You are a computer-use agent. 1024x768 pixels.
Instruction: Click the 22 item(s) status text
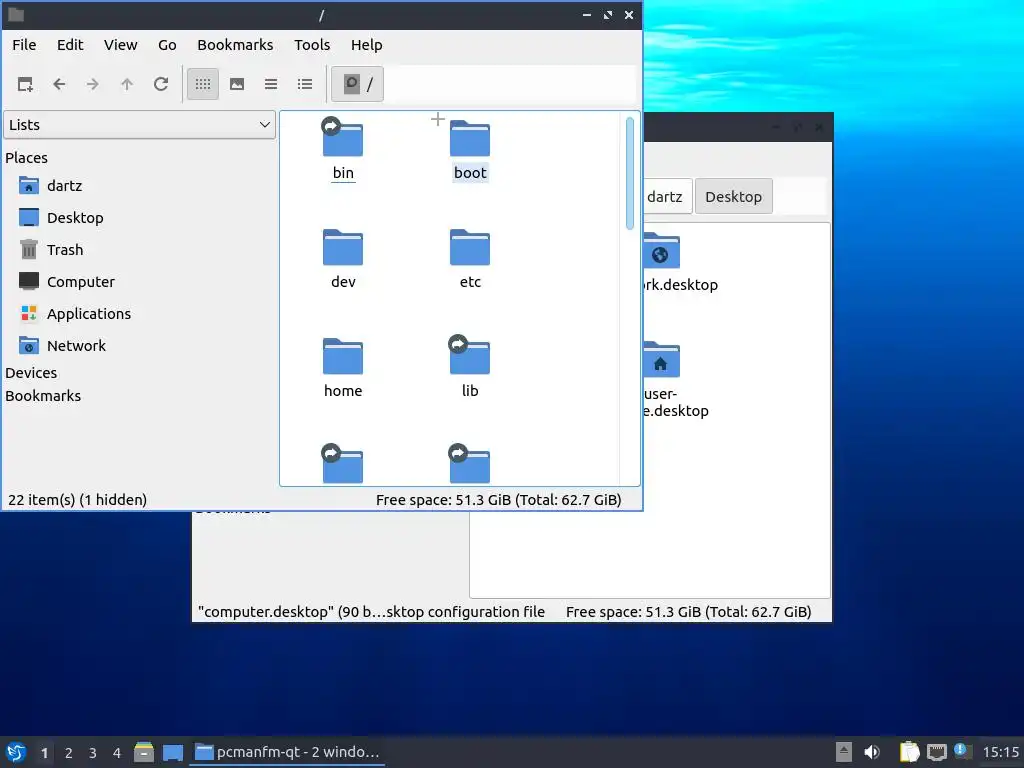point(77,500)
